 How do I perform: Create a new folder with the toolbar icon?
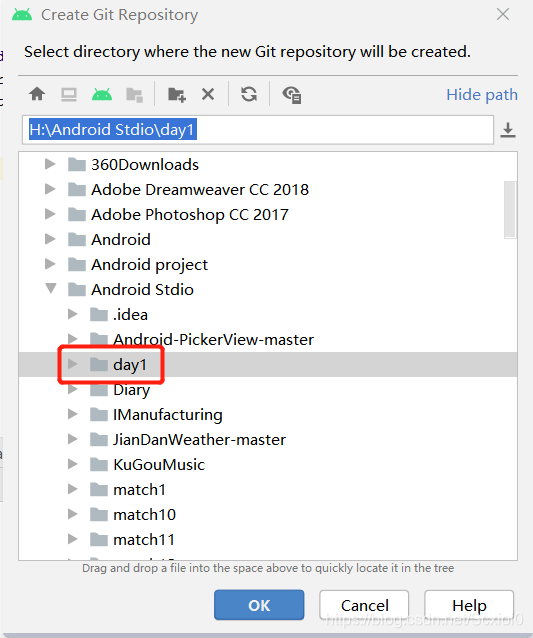[x=177, y=95]
